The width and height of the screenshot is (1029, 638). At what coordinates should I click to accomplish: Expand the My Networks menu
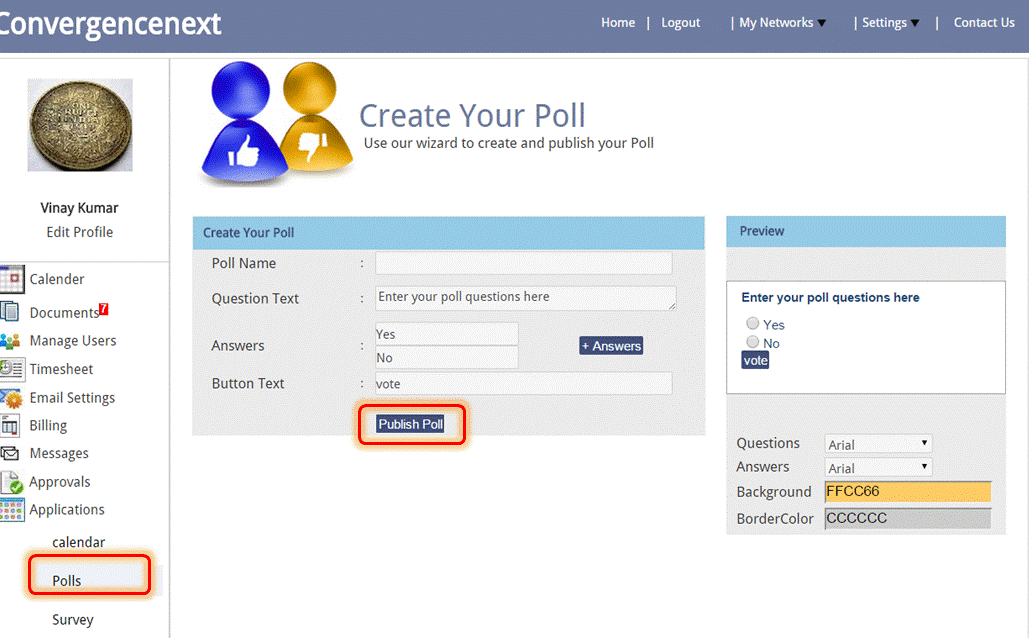point(781,23)
